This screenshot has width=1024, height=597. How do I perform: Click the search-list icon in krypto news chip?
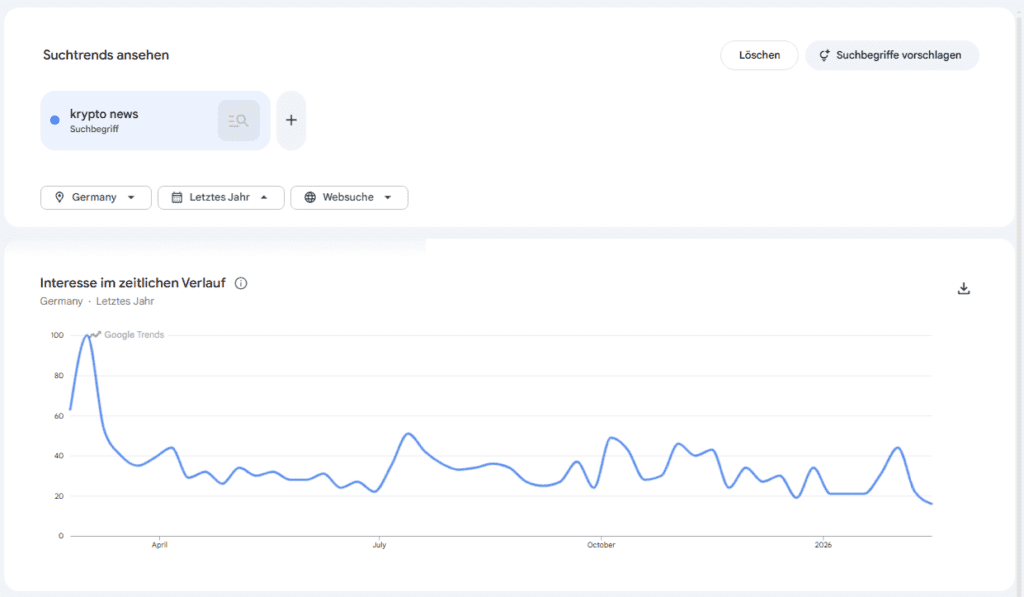pos(238,121)
